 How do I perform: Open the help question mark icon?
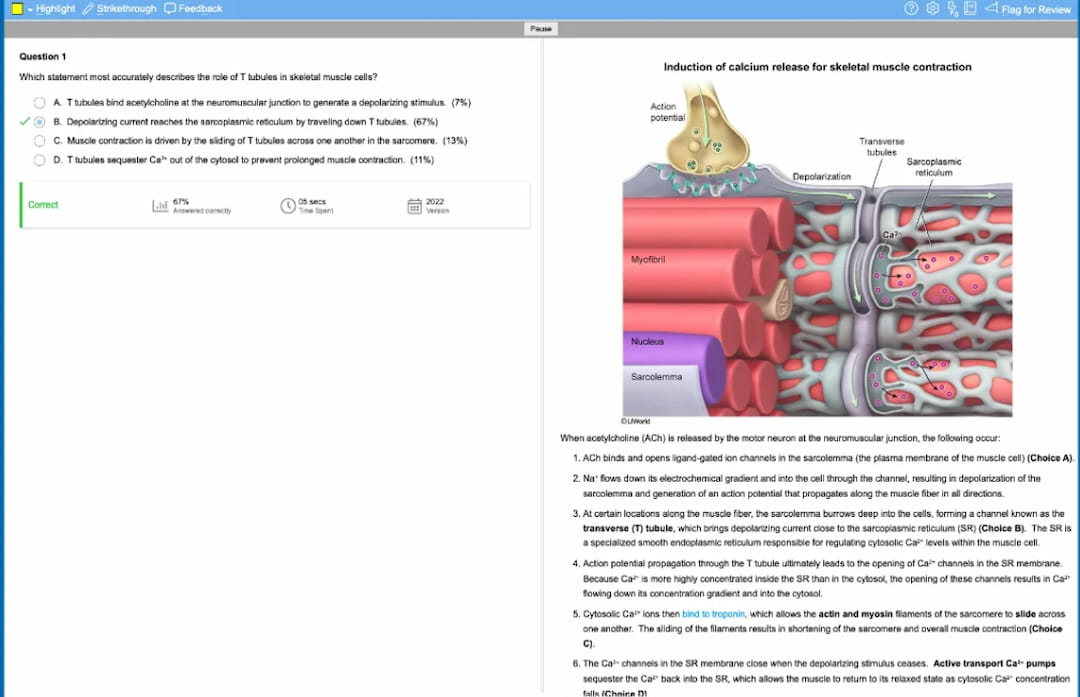[x=911, y=8]
